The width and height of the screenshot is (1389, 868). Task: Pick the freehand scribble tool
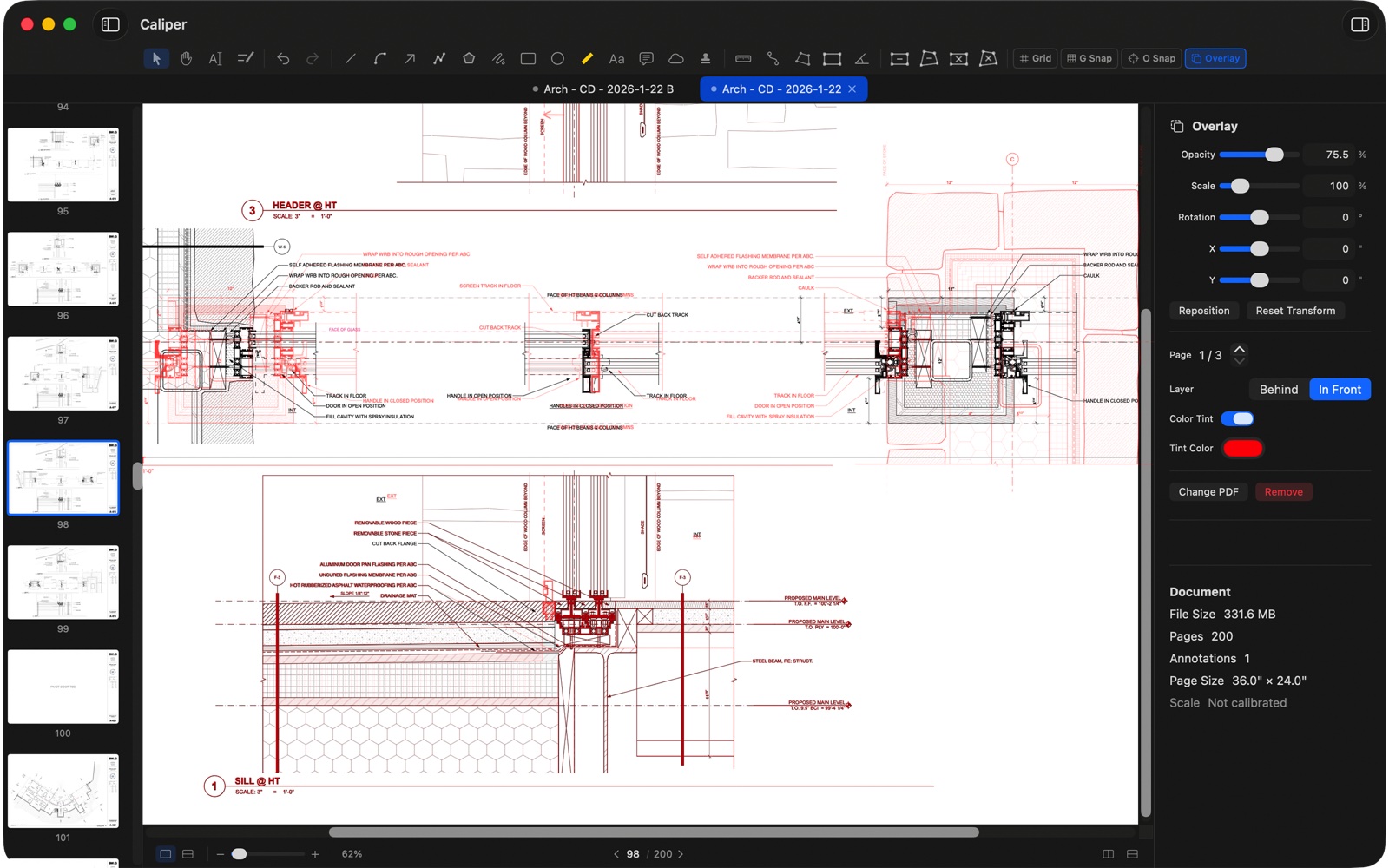tap(498, 59)
